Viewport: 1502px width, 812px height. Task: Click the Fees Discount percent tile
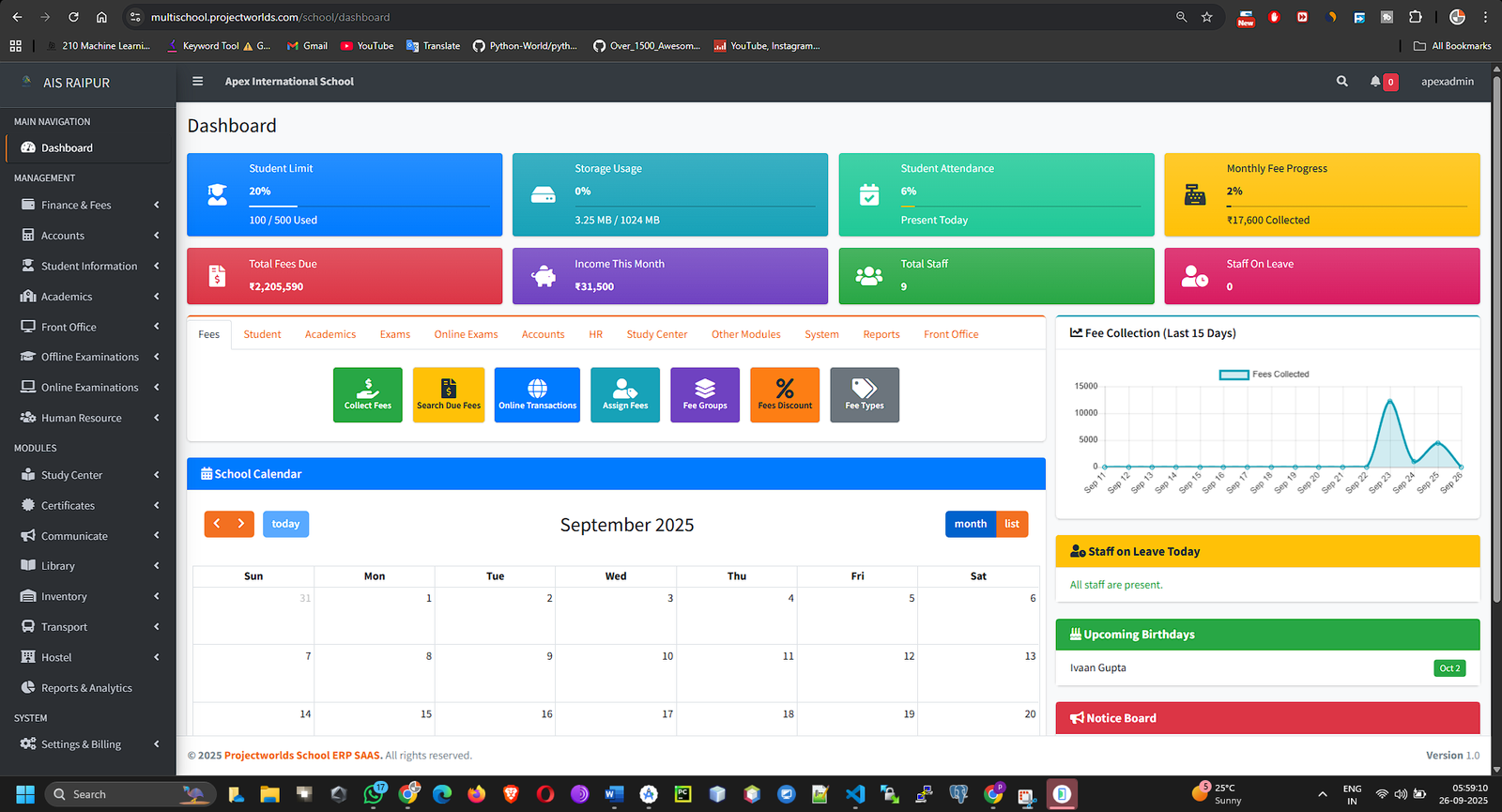[x=785, y=394]
